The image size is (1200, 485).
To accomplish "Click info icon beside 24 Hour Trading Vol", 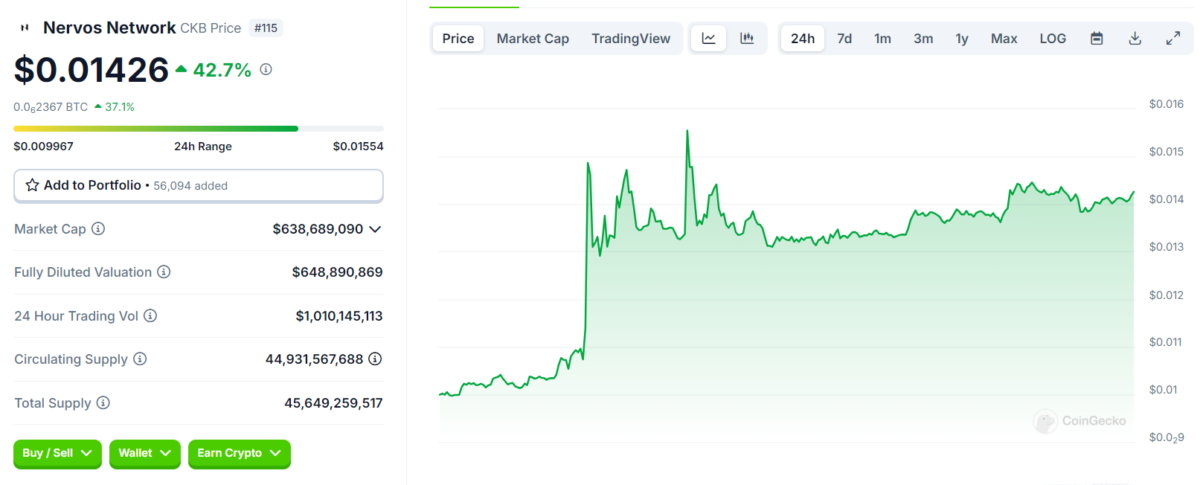I will tap(150, 316).
